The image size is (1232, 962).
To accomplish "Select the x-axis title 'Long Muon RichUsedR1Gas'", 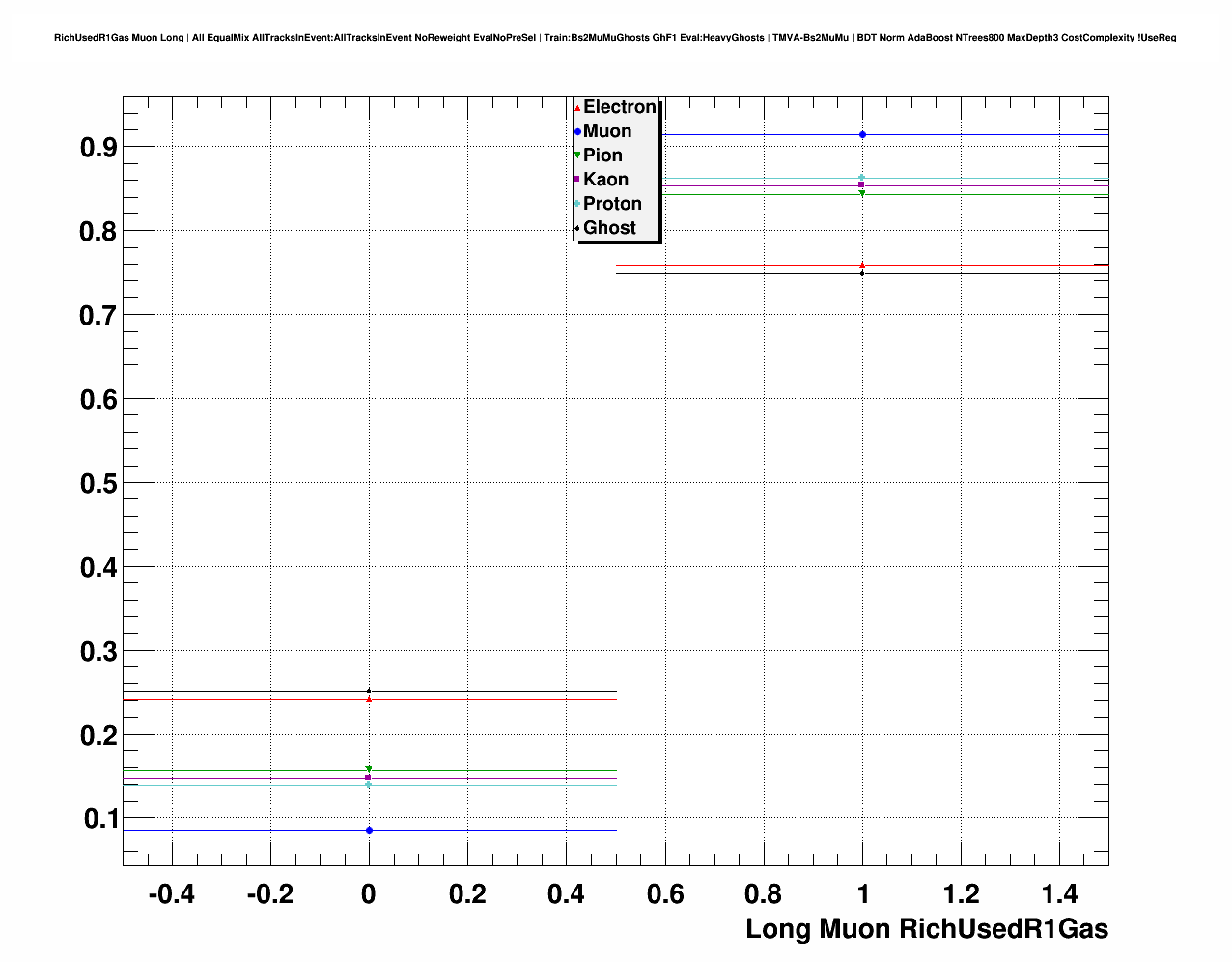I will pyautogui.click(x=926, y=929).
